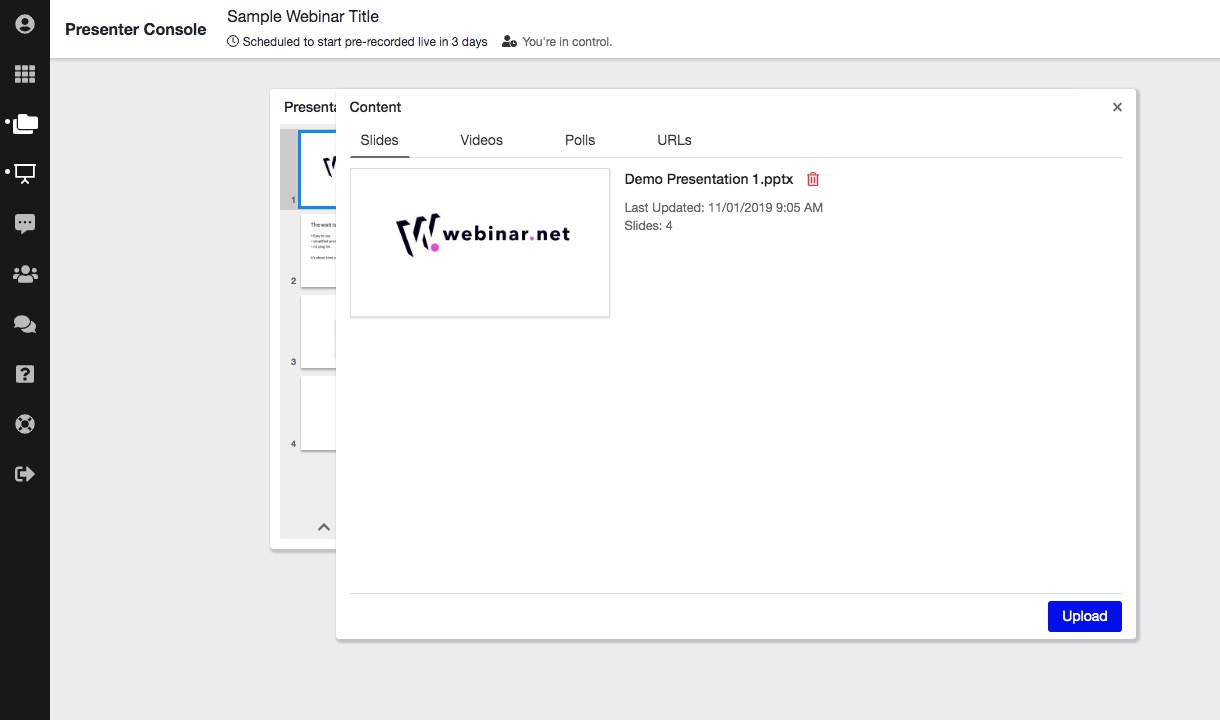Open the user profile icon in sidebar

coord(25,24)
